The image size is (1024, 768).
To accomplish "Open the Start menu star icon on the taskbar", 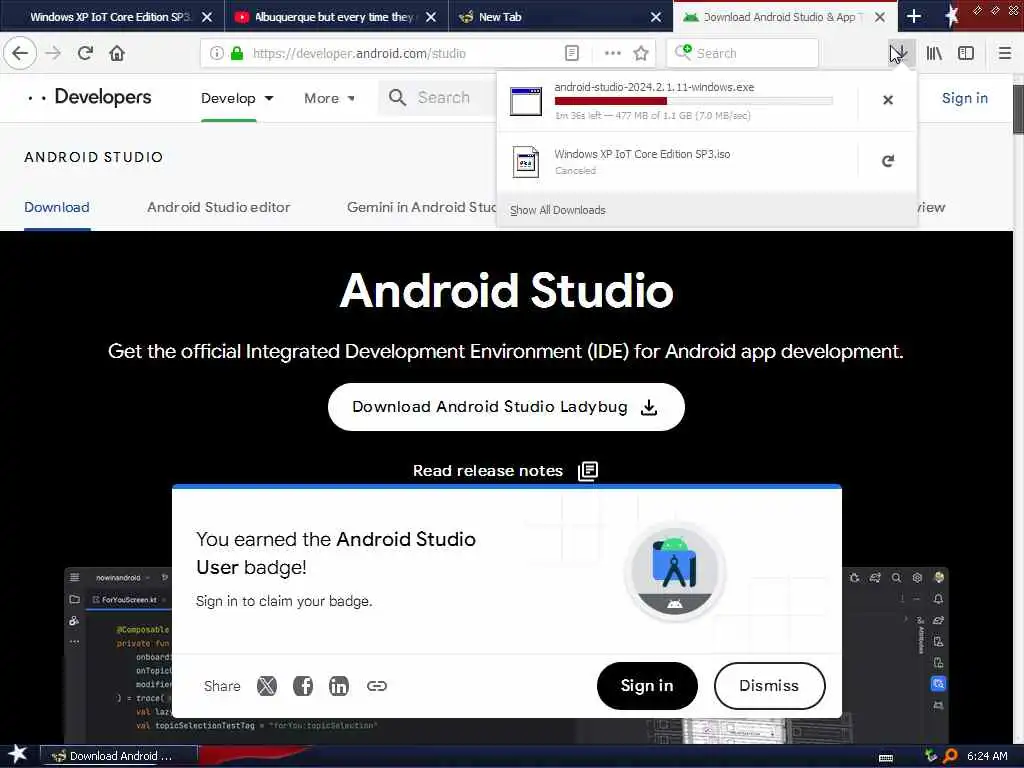I will [x=18, y=754].
